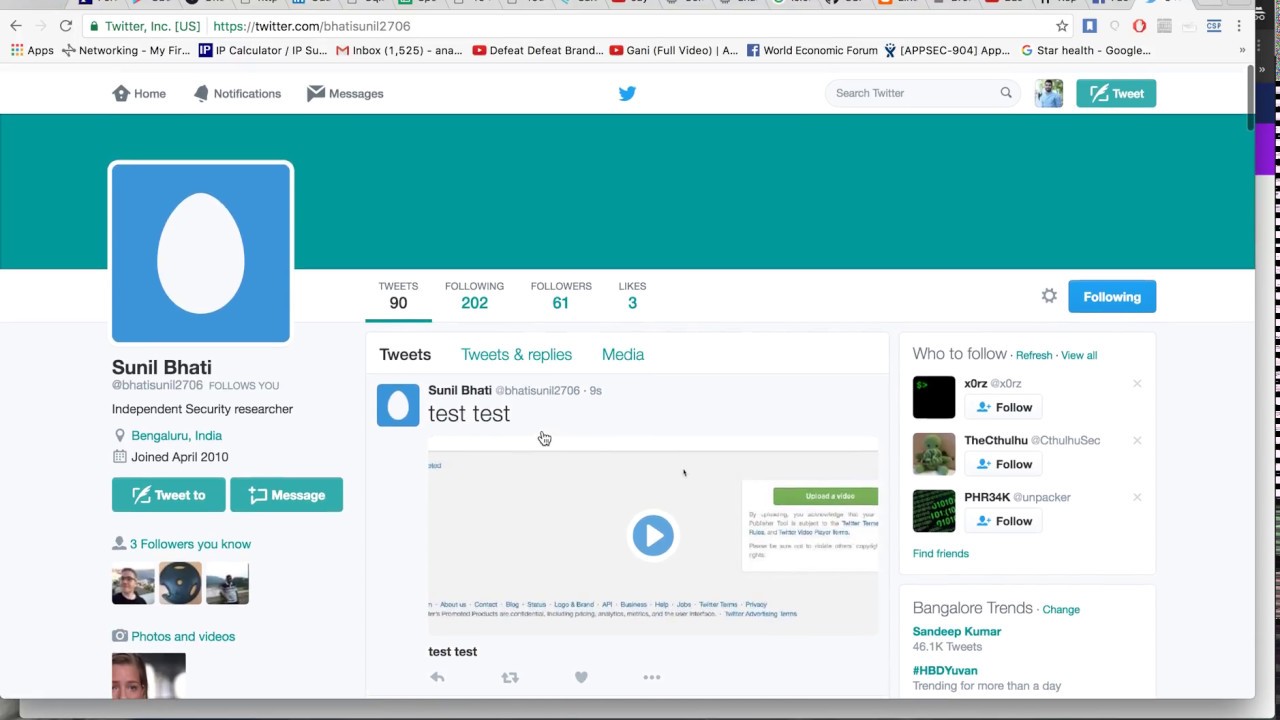Open tweet author name Sunil Bhati

click(460, 390)
